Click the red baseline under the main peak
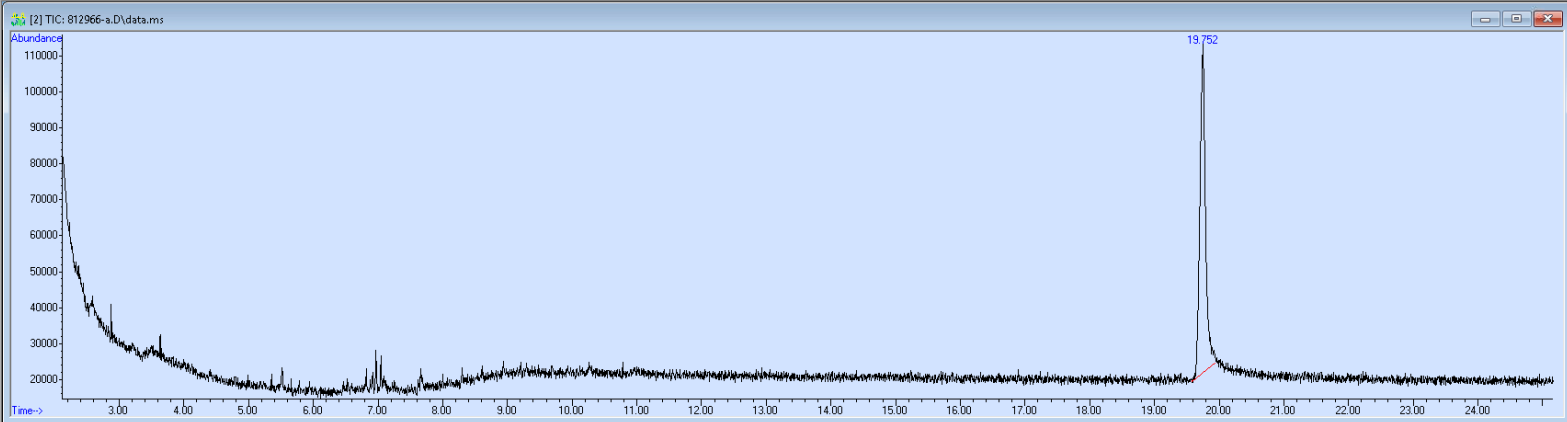 coord(1205,372)
